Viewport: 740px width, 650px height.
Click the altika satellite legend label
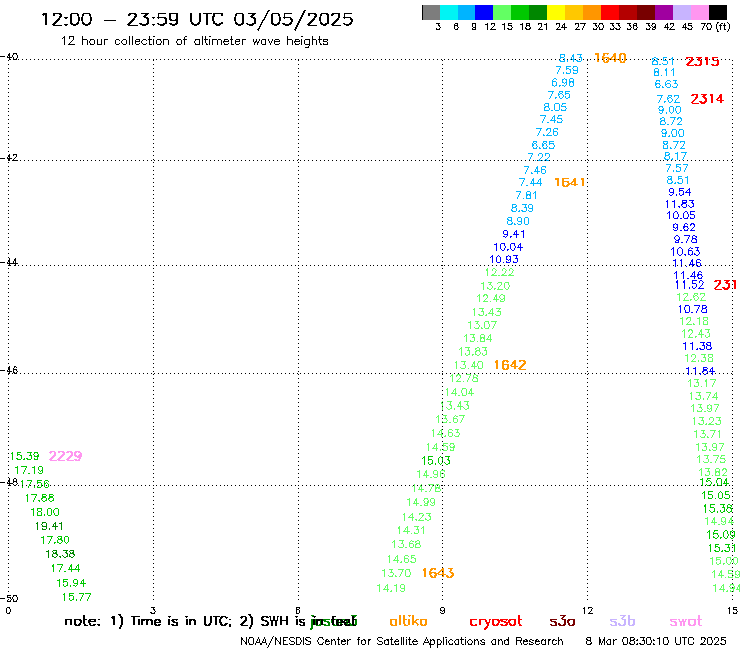click(x=408, y=621)
